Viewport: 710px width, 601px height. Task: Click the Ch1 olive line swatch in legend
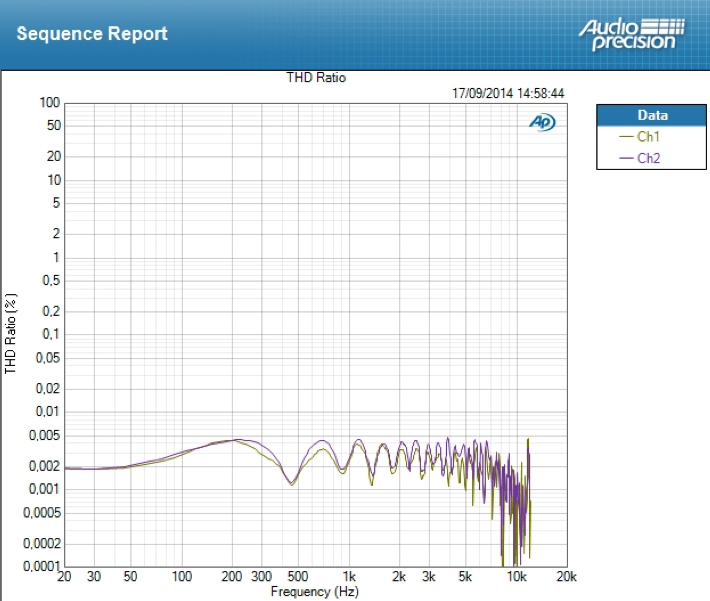pos(627,137)
